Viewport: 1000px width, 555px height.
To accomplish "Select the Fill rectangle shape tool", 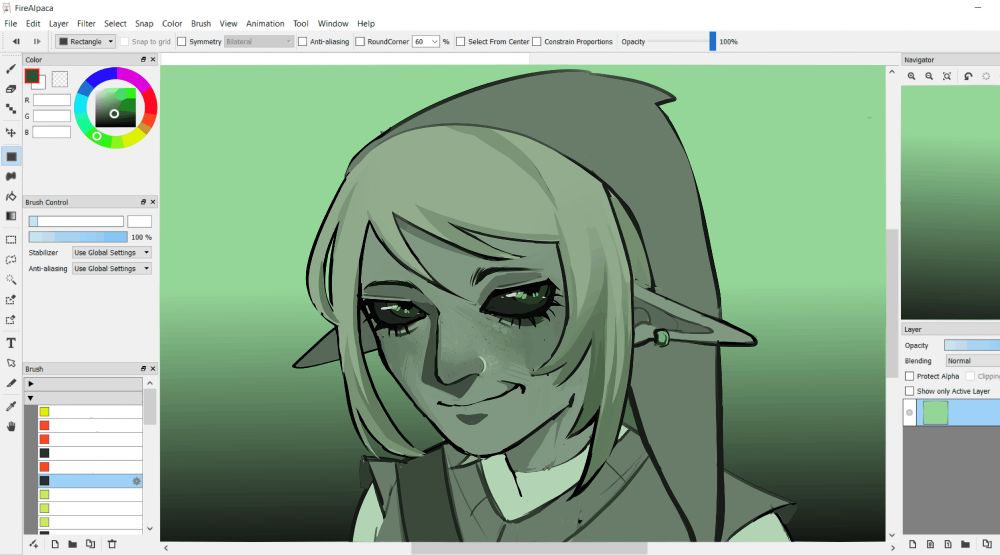I will click(11, 156).
